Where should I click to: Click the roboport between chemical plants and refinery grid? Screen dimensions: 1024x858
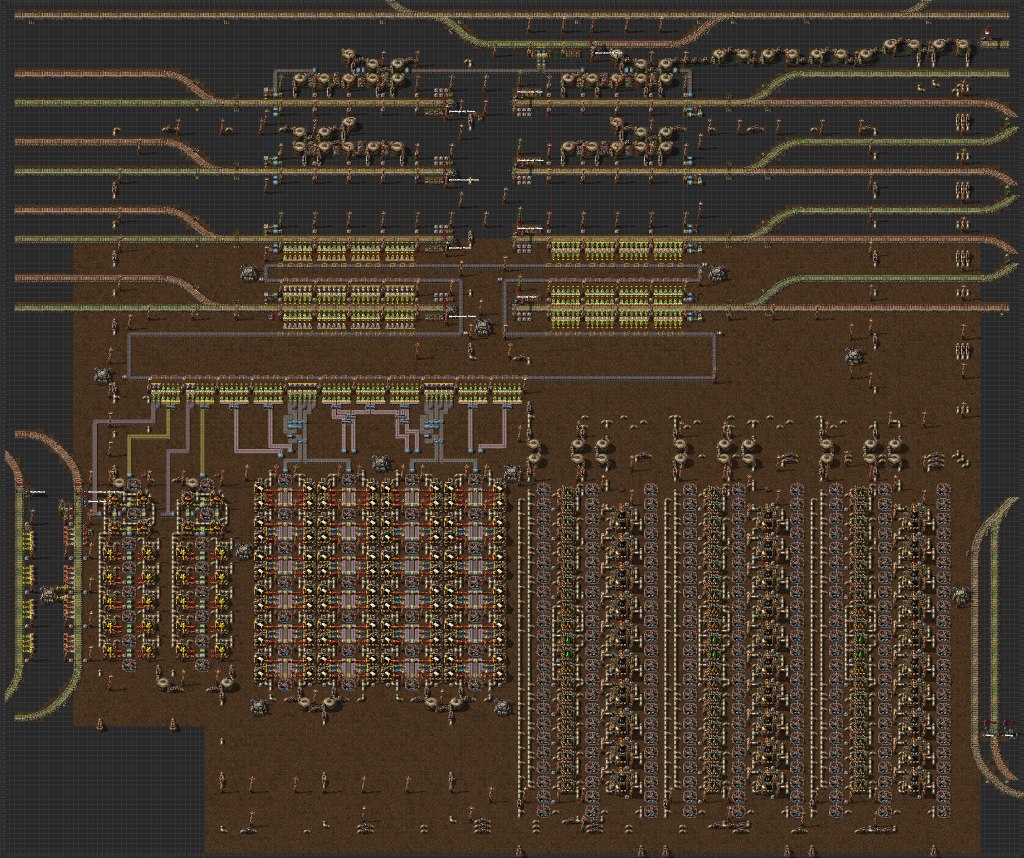click(x=244, y=551)
